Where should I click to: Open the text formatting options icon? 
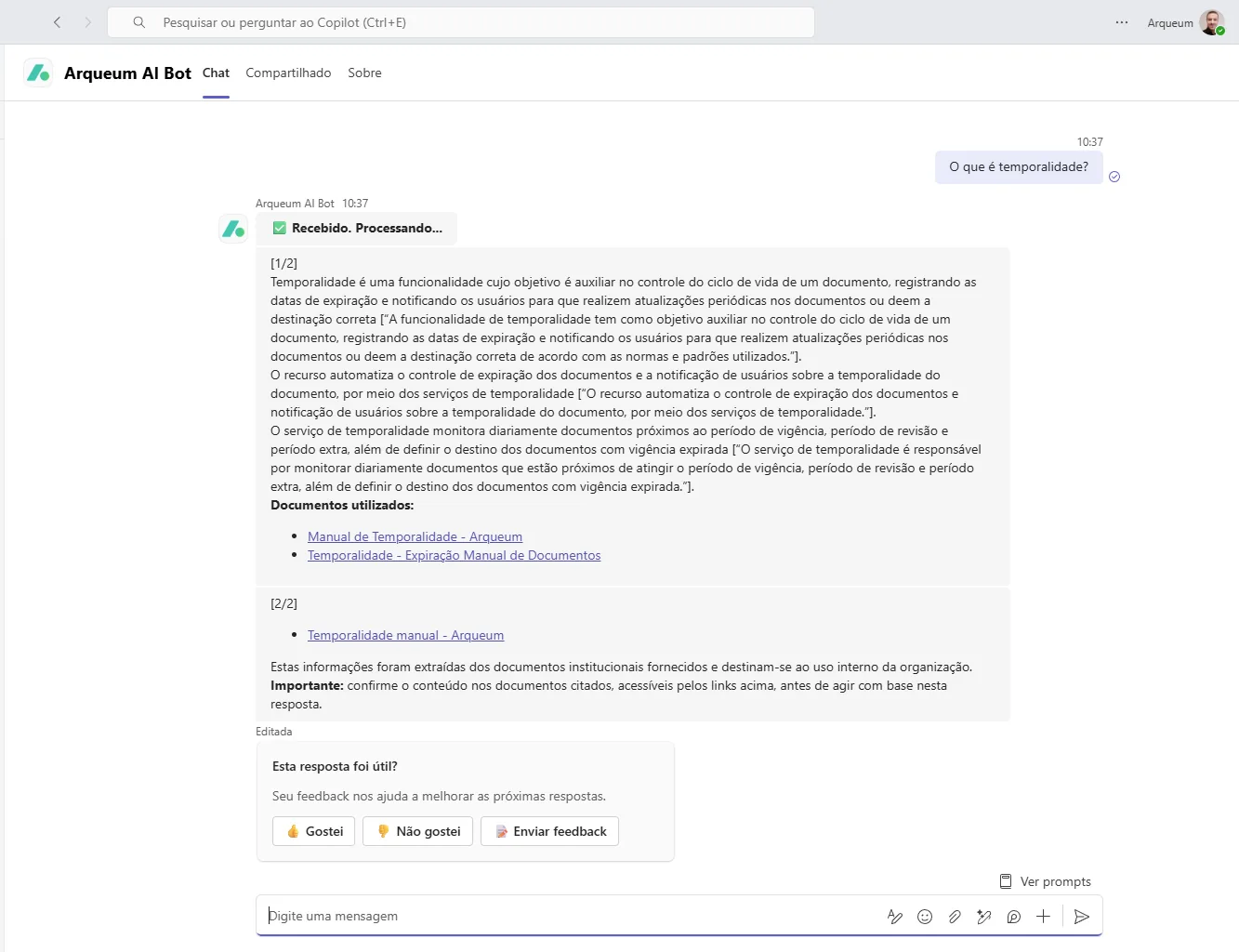click(895, 917)
